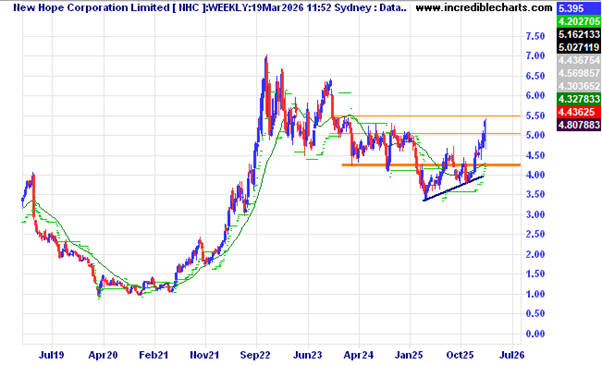Viewport: 602px width, 365px height.
Task: Select the thick orange support line near 4.25
Action: (431, 165)
